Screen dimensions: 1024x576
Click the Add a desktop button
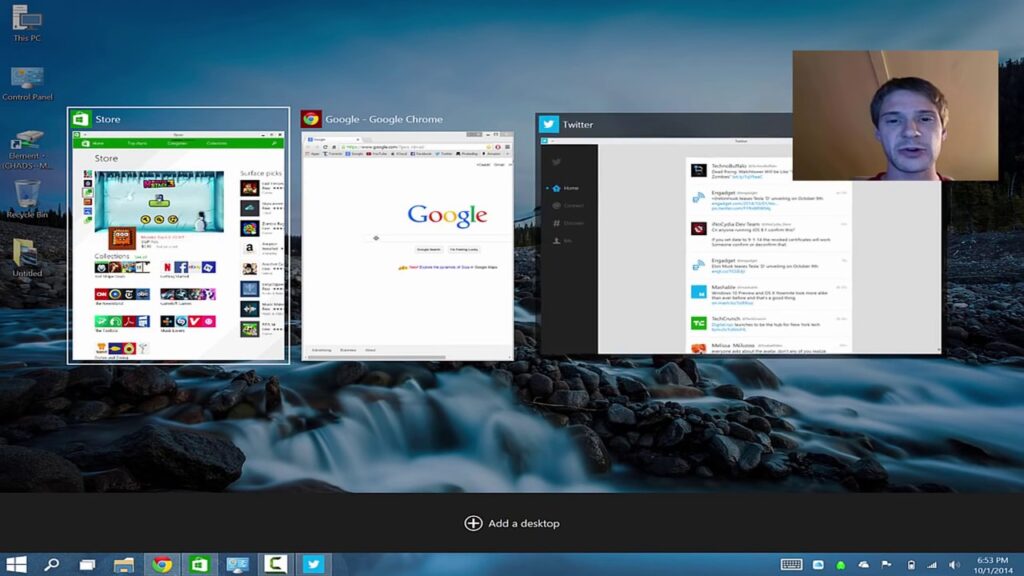pyautogui.click(x=512, y=522)
